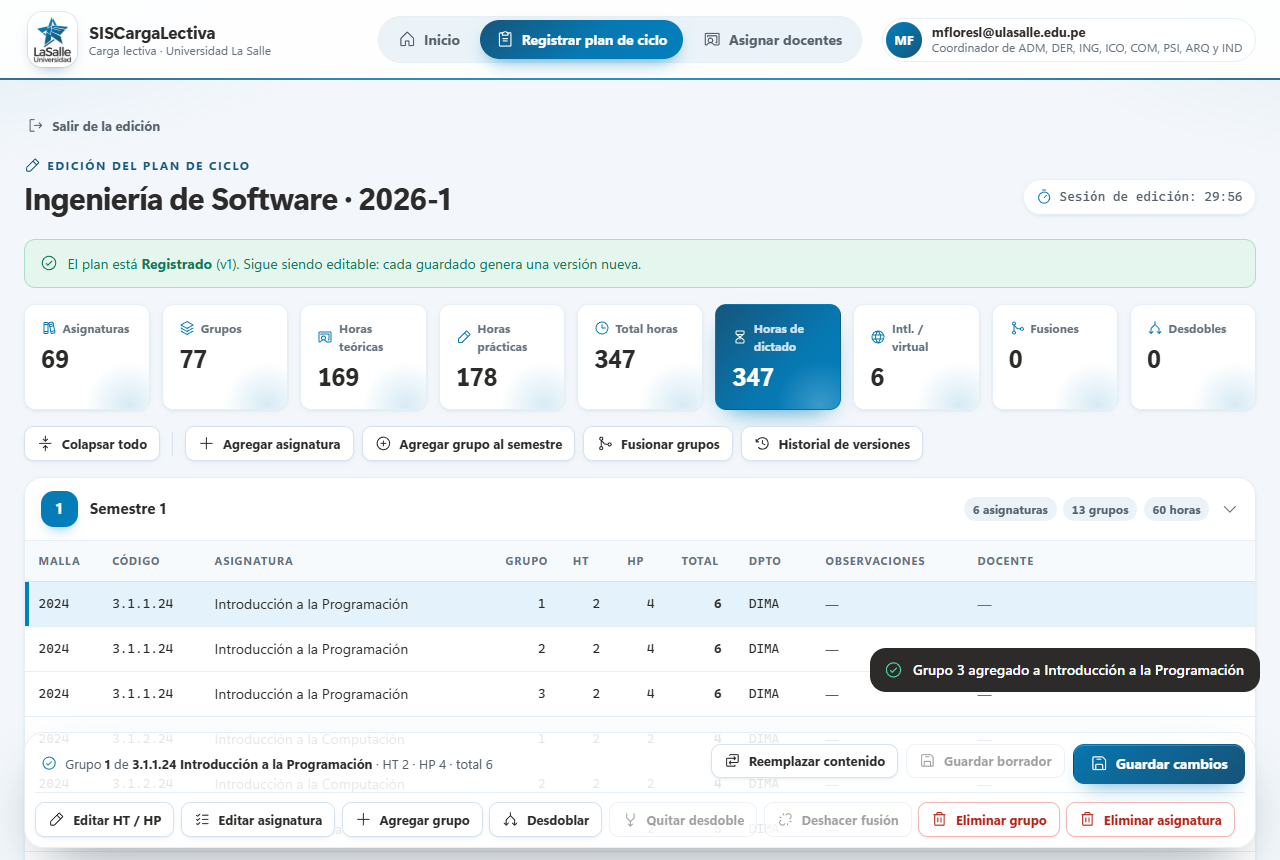Viewport: 1280px width, 860px height.
Task: Select the Asignaturas stat card
Action: click(87, 357)
